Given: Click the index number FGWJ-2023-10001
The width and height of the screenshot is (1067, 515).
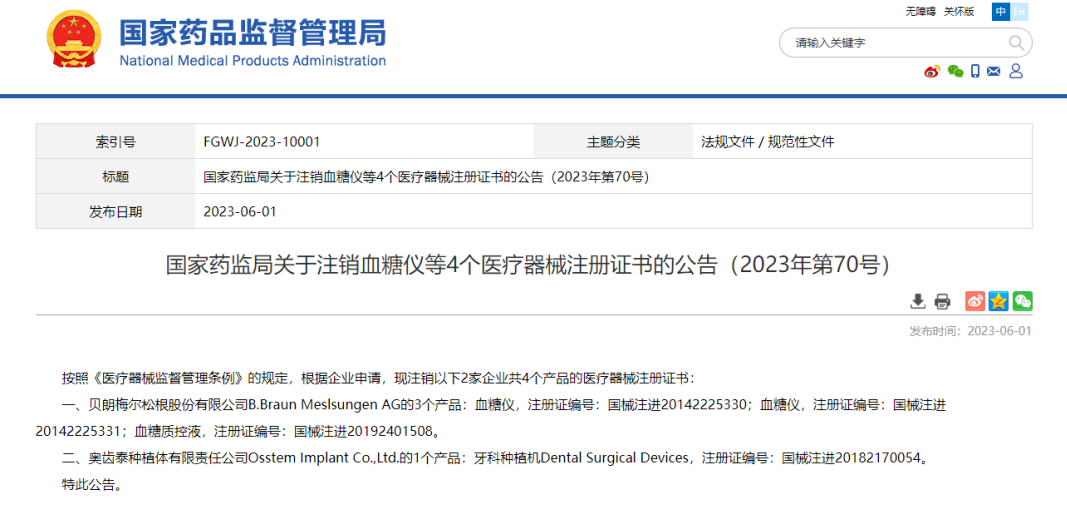Looking at the screenshot, I should pyautogui.click(x=261, y=142).
